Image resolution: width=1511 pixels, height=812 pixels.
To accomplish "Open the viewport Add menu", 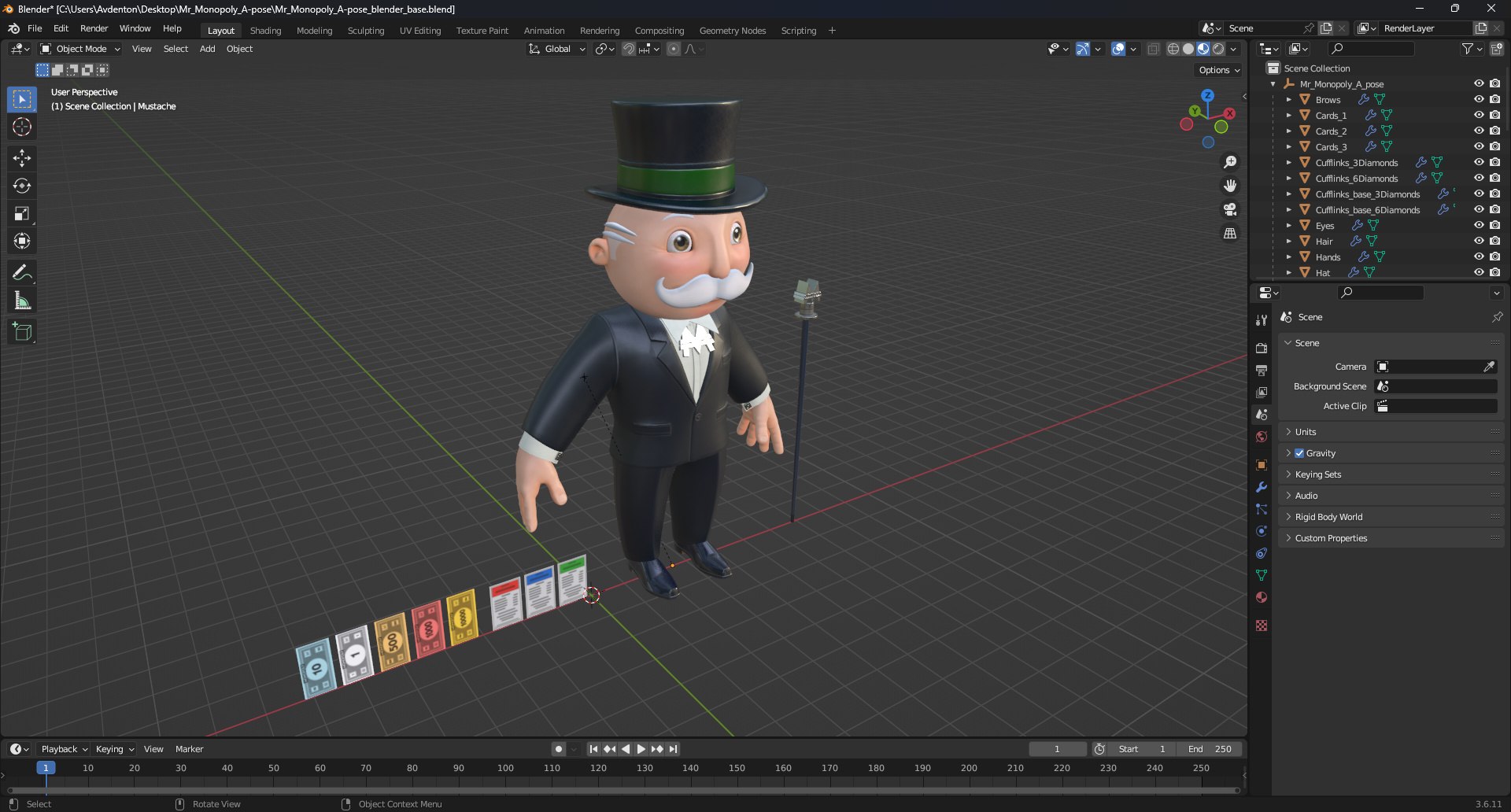I will tap(207, 49).
